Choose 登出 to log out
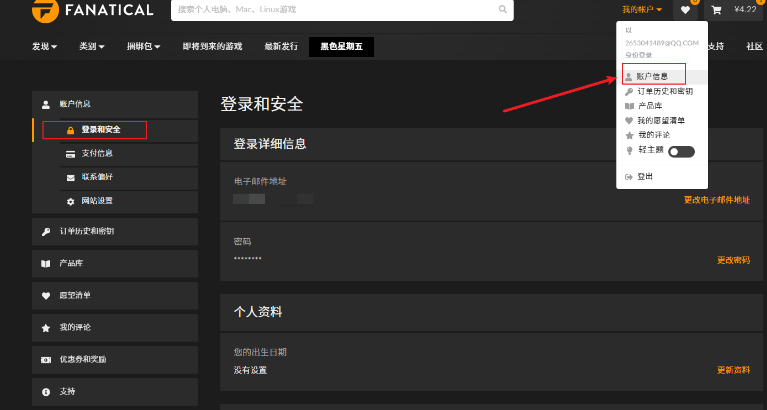Image resolution: width=767 pixels, height=410 pixels. click(662, 177)
